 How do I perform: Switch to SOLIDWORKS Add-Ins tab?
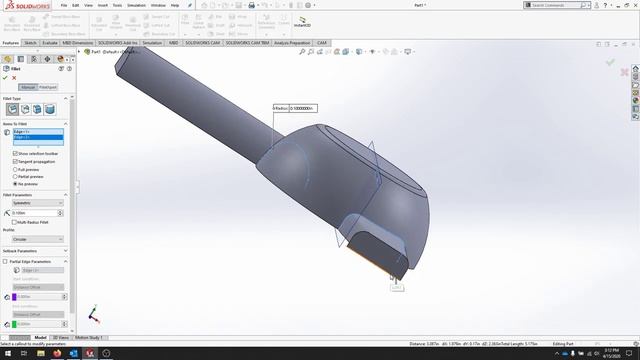[x=118, y=43]
